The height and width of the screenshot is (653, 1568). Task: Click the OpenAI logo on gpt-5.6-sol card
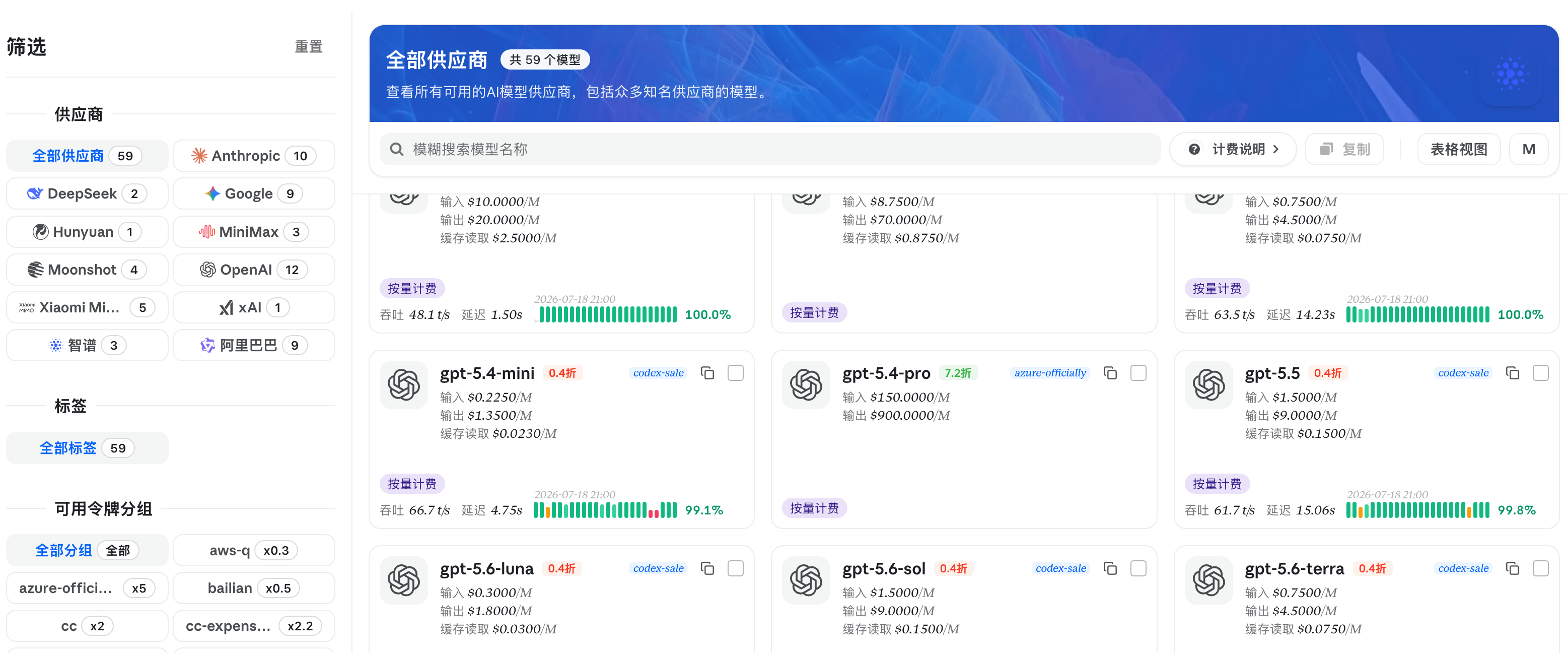[806, 580]
